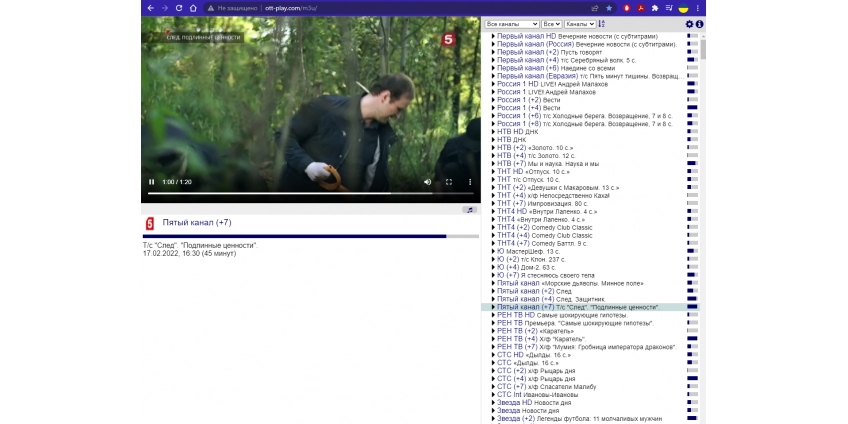
Task: Open the Adobe Acrobat PDF extension
Action: (641, 8)
